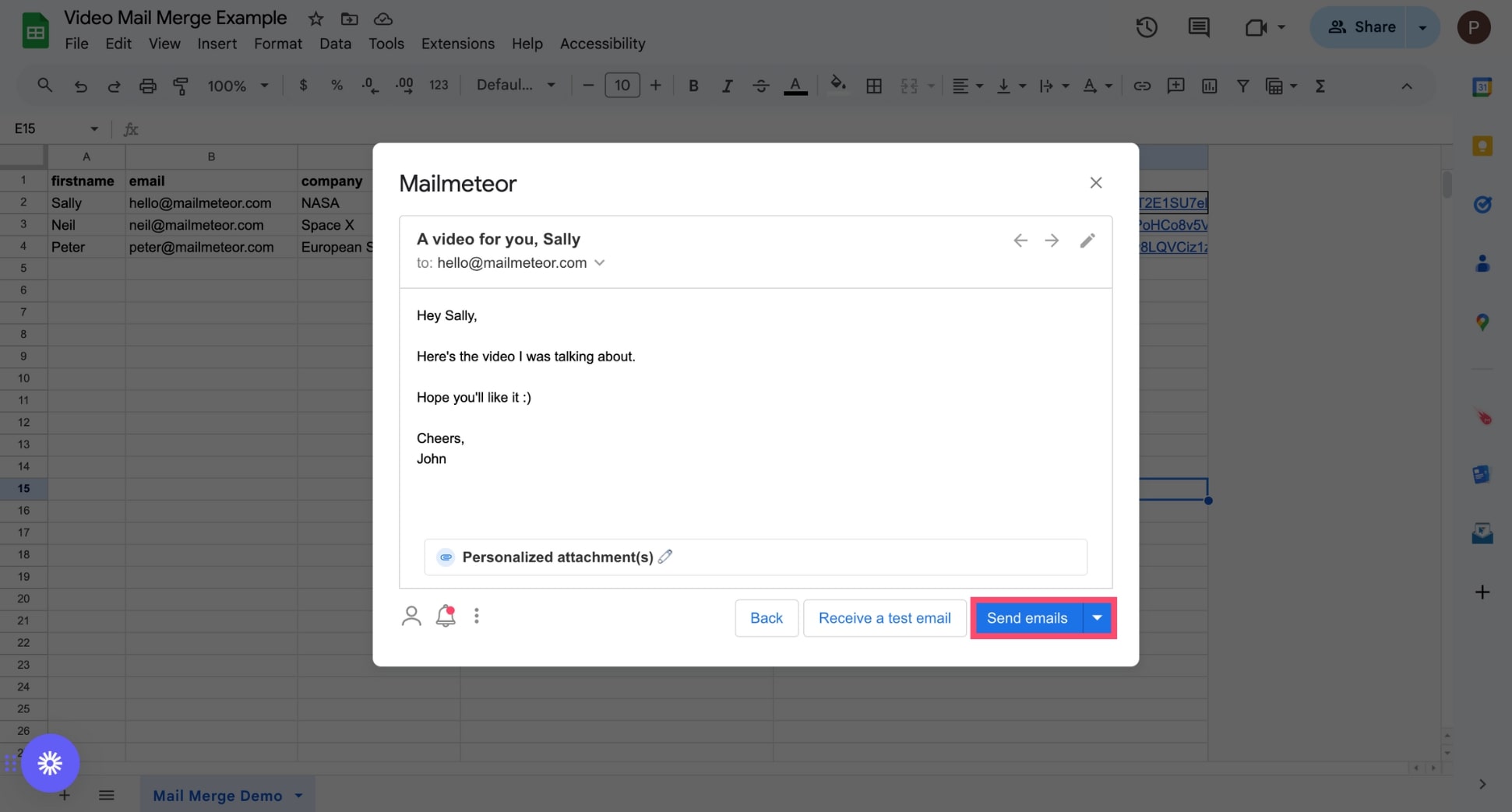Screen dimensions: 1512x812
Task: Decrease decimal places
Action: pyautogui.click(x=370, y=86)
